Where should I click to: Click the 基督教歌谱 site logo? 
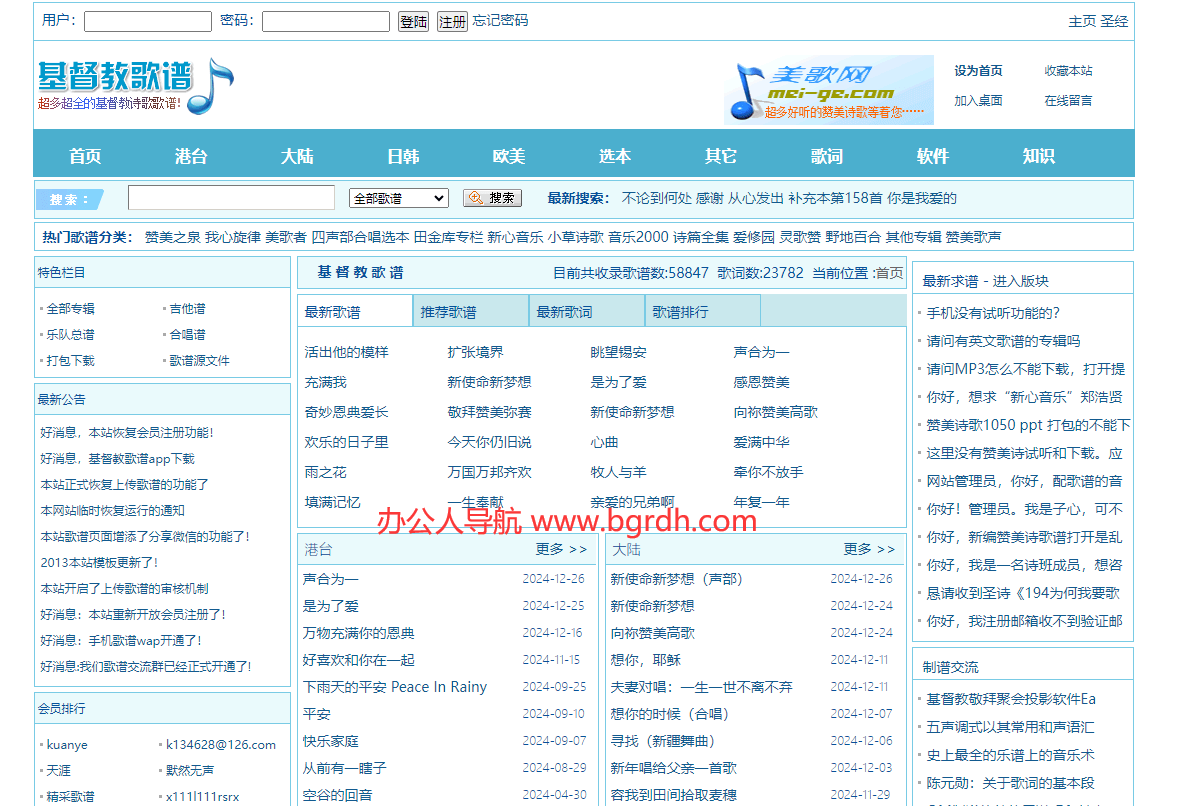pos(135,86)
